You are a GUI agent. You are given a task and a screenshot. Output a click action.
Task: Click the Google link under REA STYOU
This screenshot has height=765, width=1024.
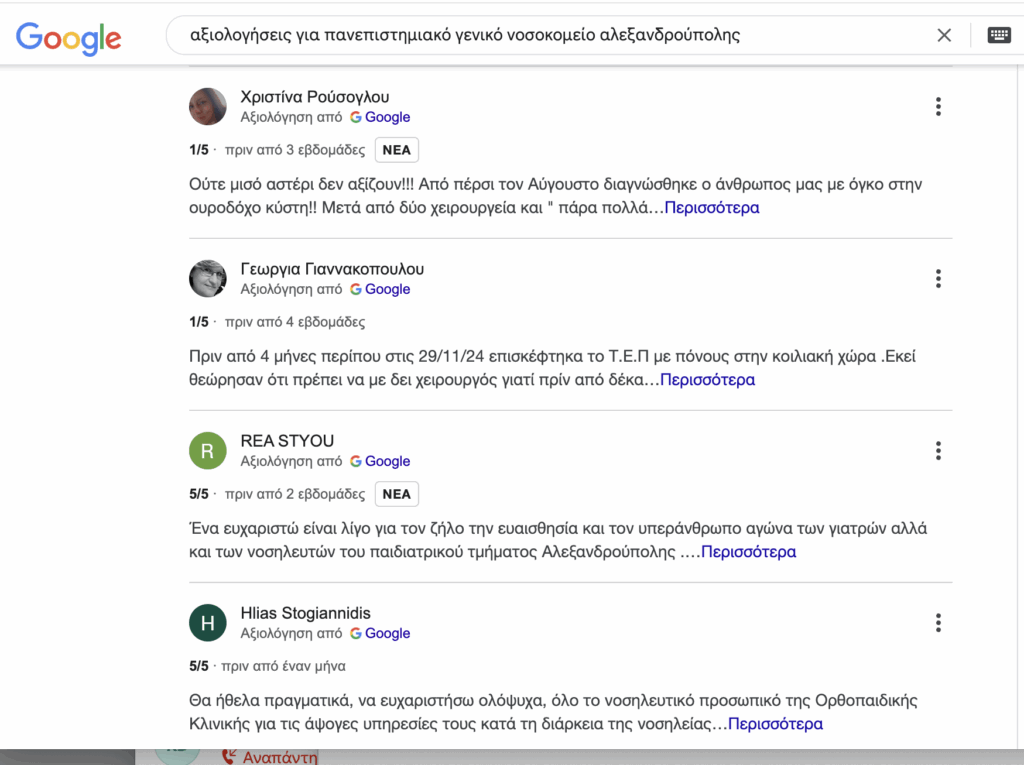click(x=387, y=461)
